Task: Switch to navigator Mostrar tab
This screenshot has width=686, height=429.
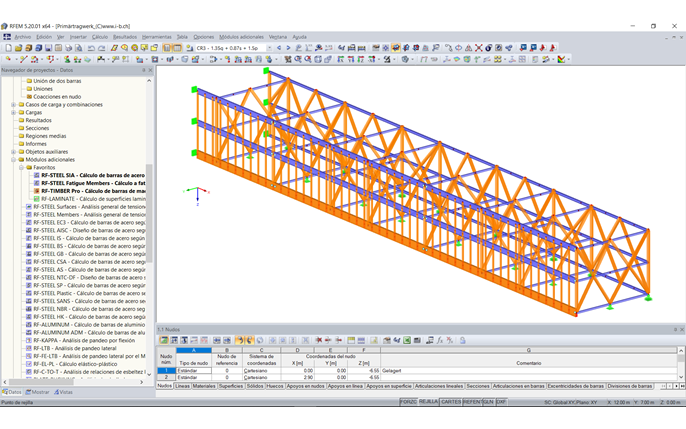Action: [38, 392]
